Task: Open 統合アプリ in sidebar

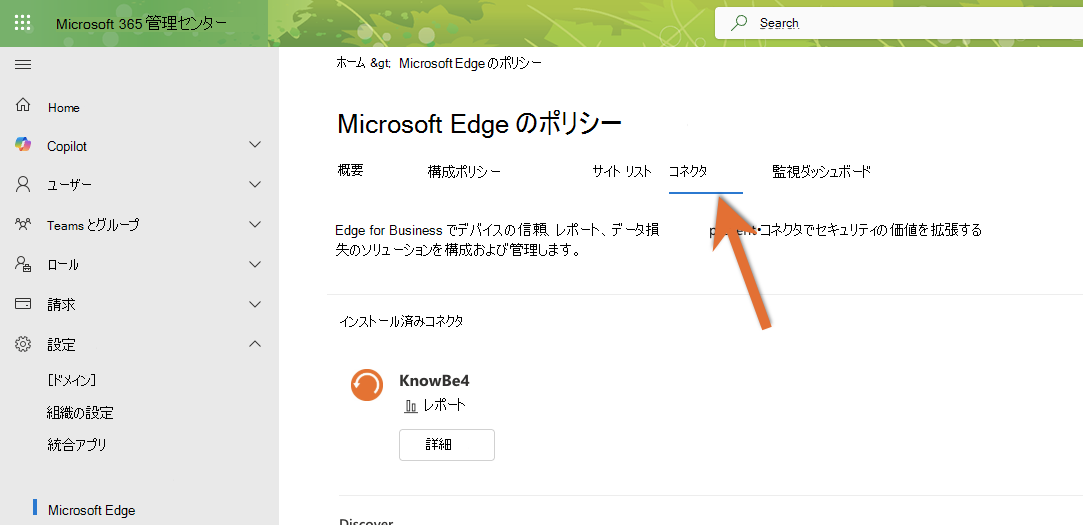Action: click(77, 445)
